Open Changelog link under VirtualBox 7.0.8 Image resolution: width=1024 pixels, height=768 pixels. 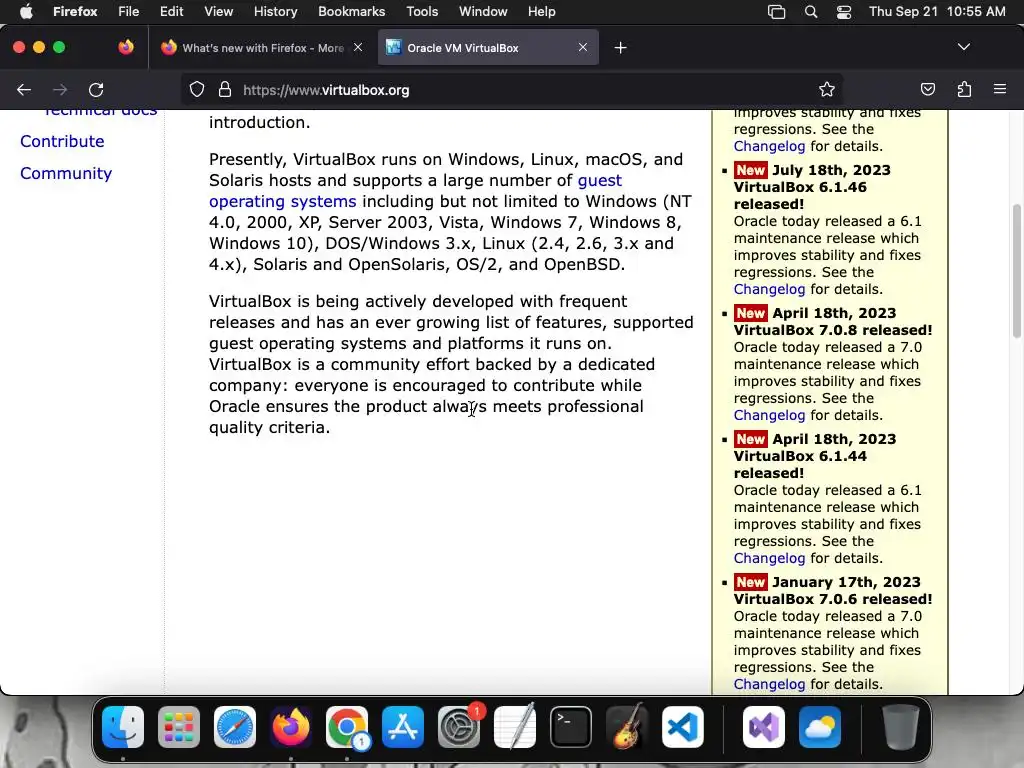coord(769,415)
